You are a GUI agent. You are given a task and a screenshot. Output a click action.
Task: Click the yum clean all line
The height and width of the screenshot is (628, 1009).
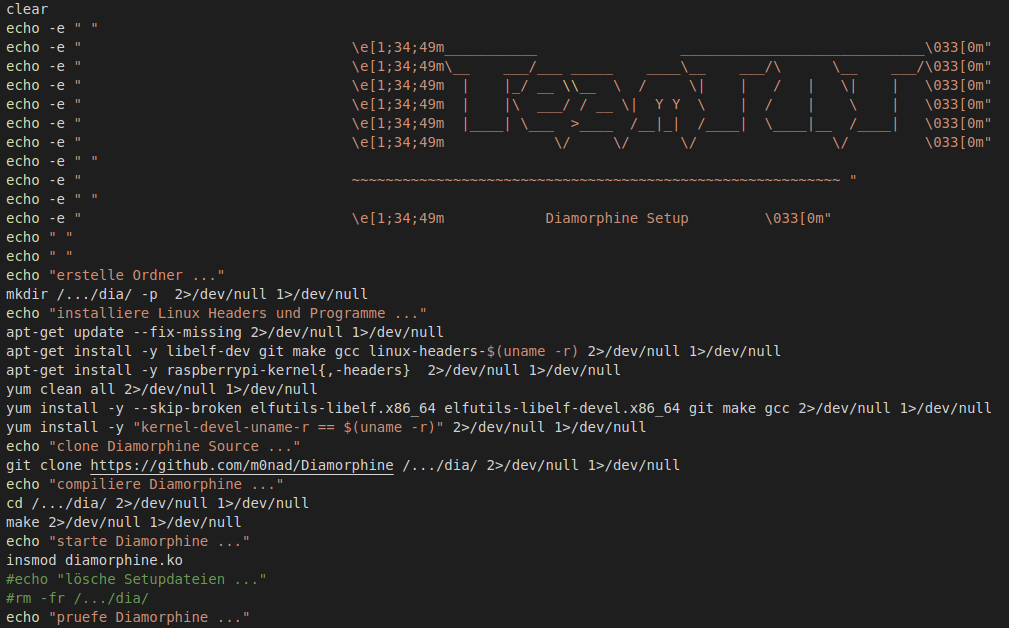tap(162, 389)
